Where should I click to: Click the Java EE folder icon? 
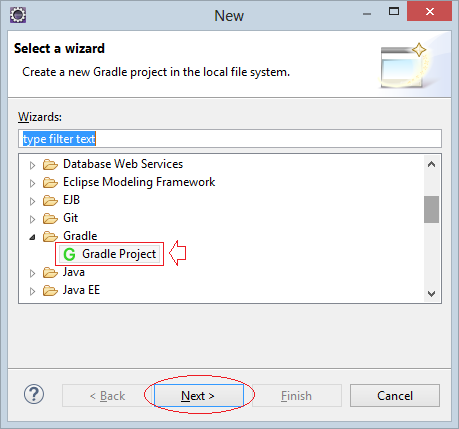pyautogui.click(x=50, y=290)
